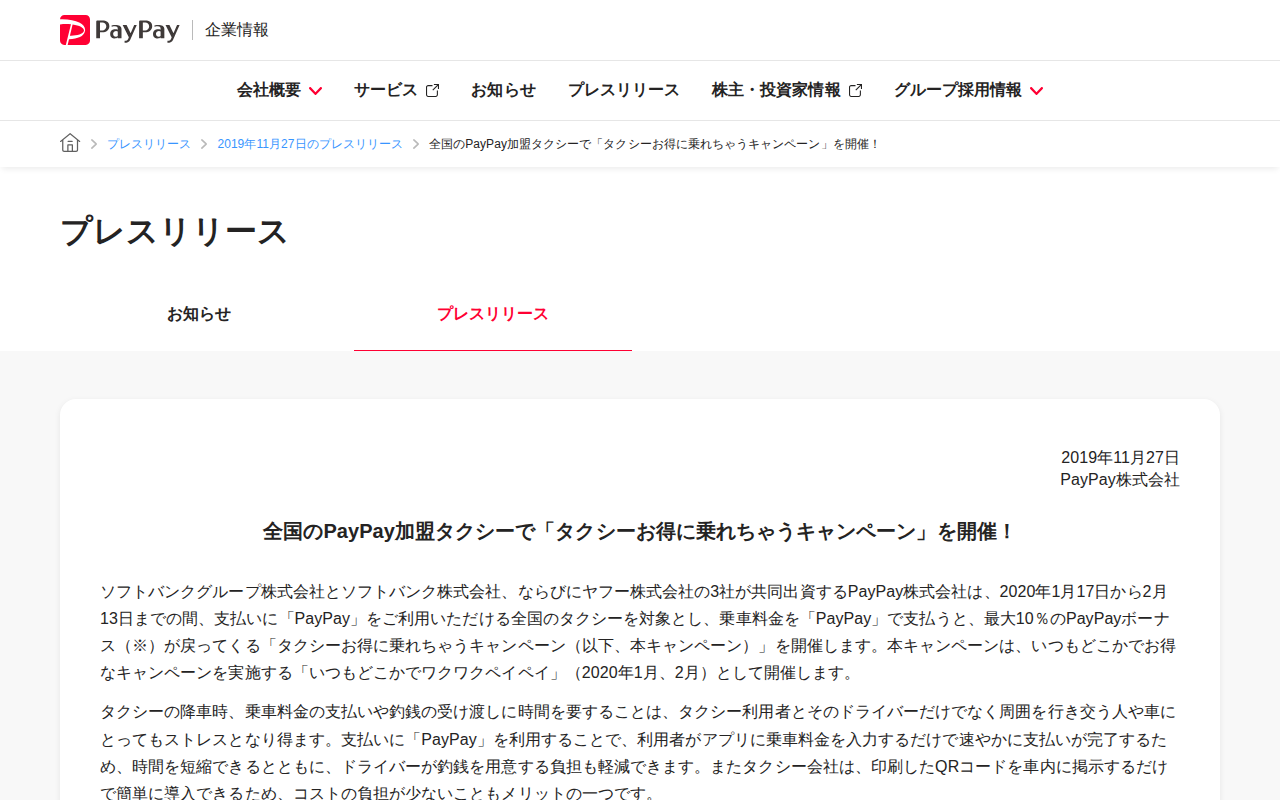The image size is (1280, 800).
Task: Click external link icon next to 株主・投資家情報
Action: [855, 90]
